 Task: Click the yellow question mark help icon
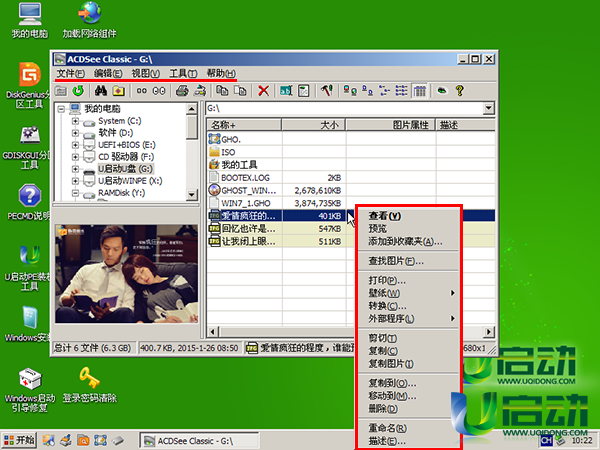(460, 91)
